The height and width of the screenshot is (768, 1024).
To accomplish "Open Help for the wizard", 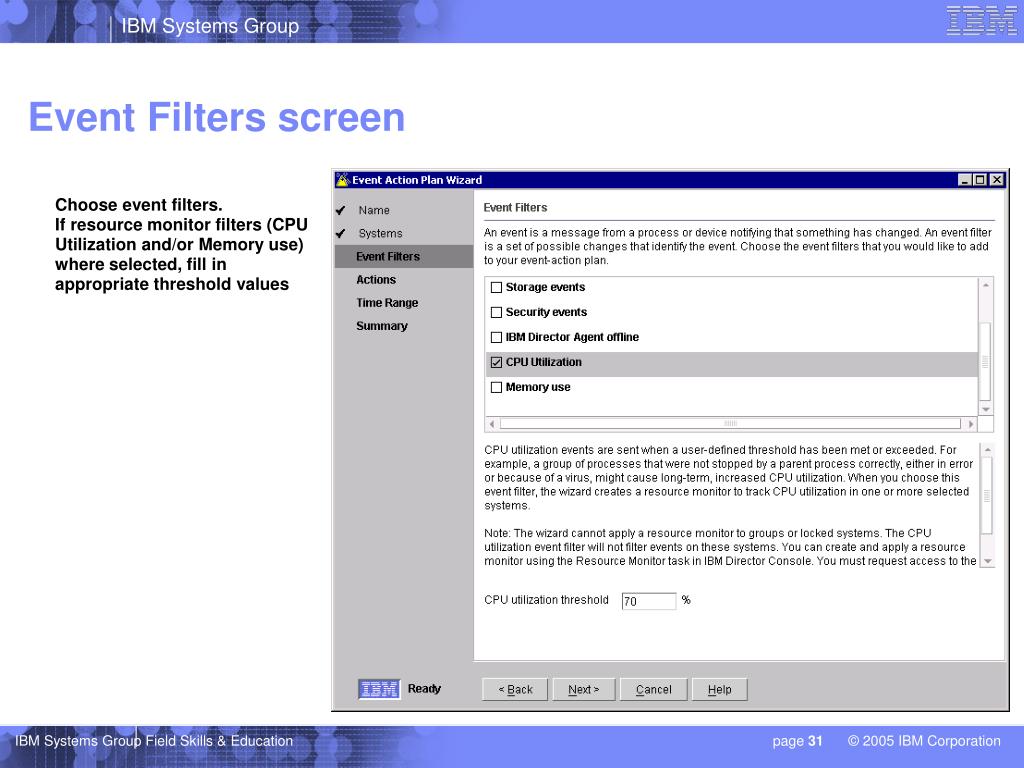I will click(719, 690).
